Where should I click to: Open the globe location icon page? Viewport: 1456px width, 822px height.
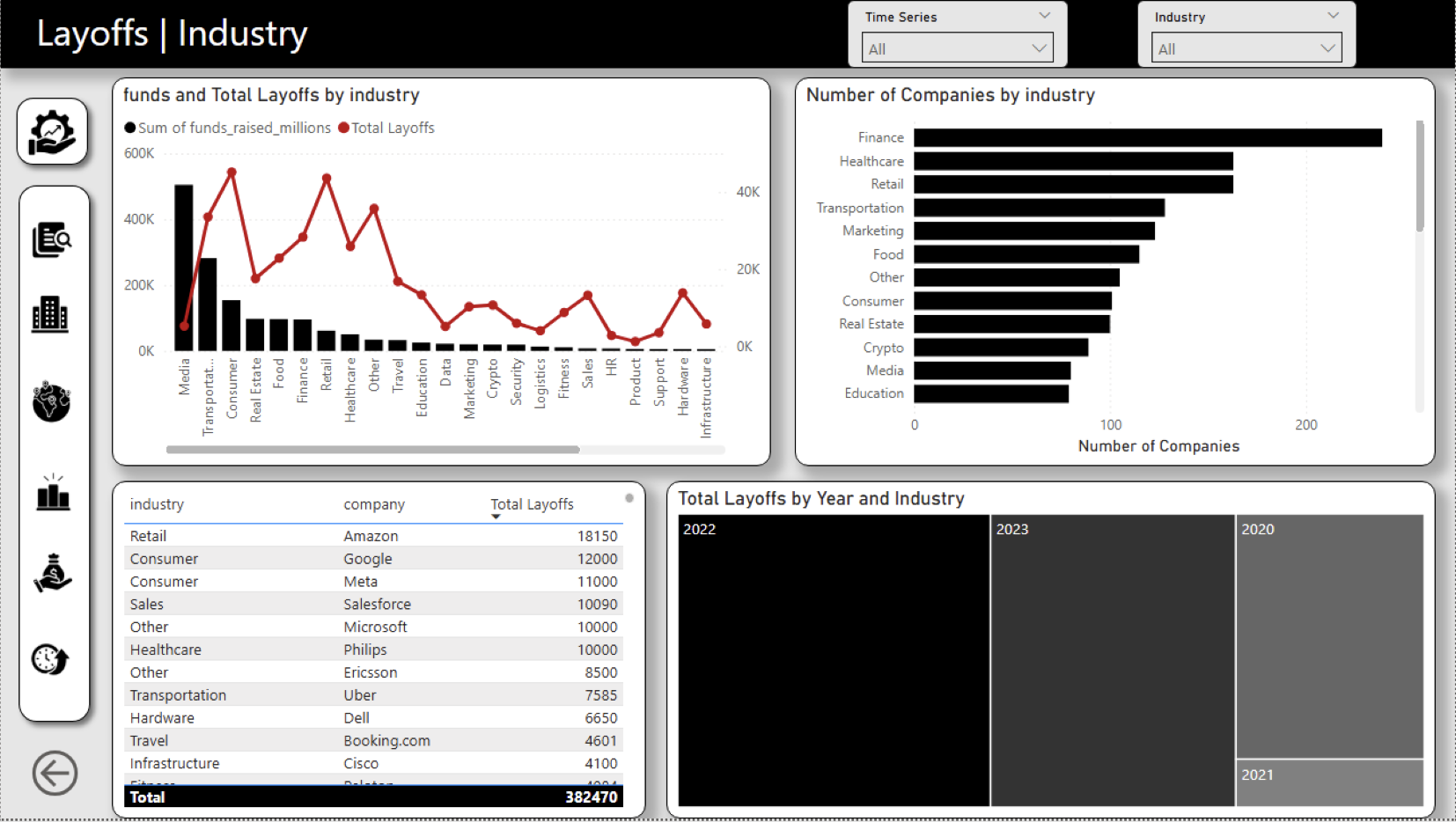[x=51, y=402]
